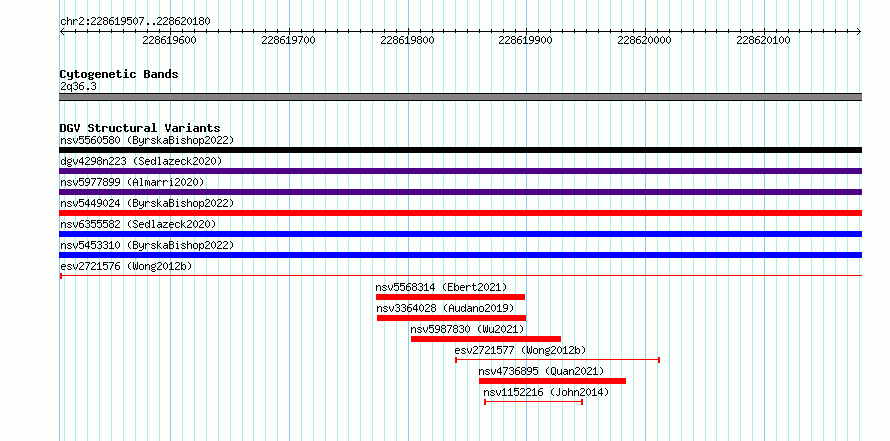Click the thin red esv2721576 line
This screenshot has width=890, height=441.
pyautogui.click(x=460, y=276)
